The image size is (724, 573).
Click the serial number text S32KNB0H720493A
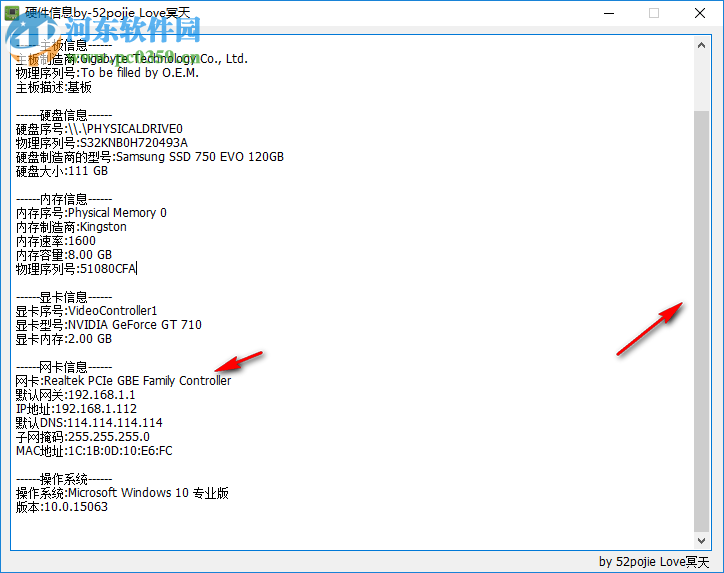click(x=134, y=143)
